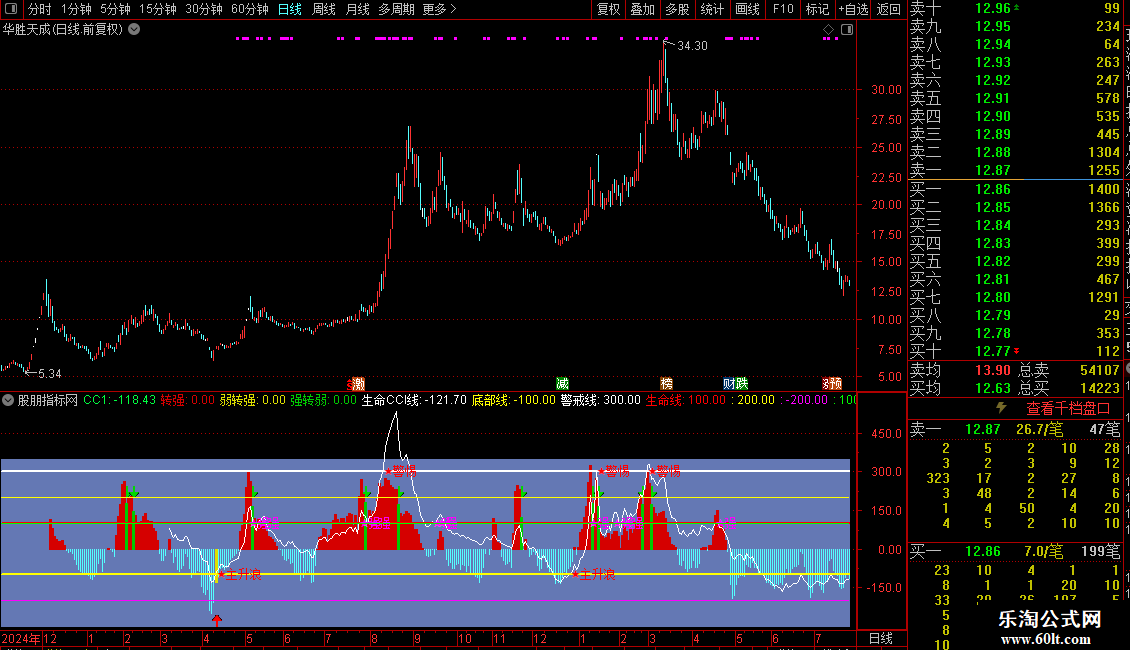1130x650 pixels.
Task: Select the 日线 daily chart tab
Action: coord(290,9)
